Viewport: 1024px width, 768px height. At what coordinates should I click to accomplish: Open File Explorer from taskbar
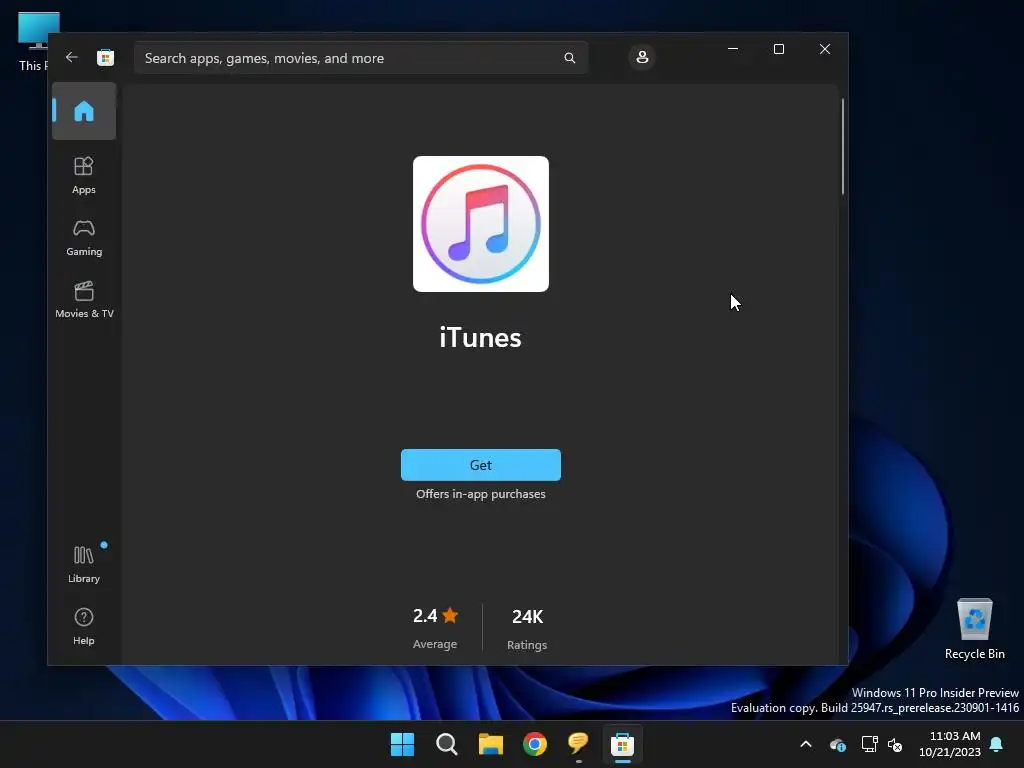coord(490,744)
